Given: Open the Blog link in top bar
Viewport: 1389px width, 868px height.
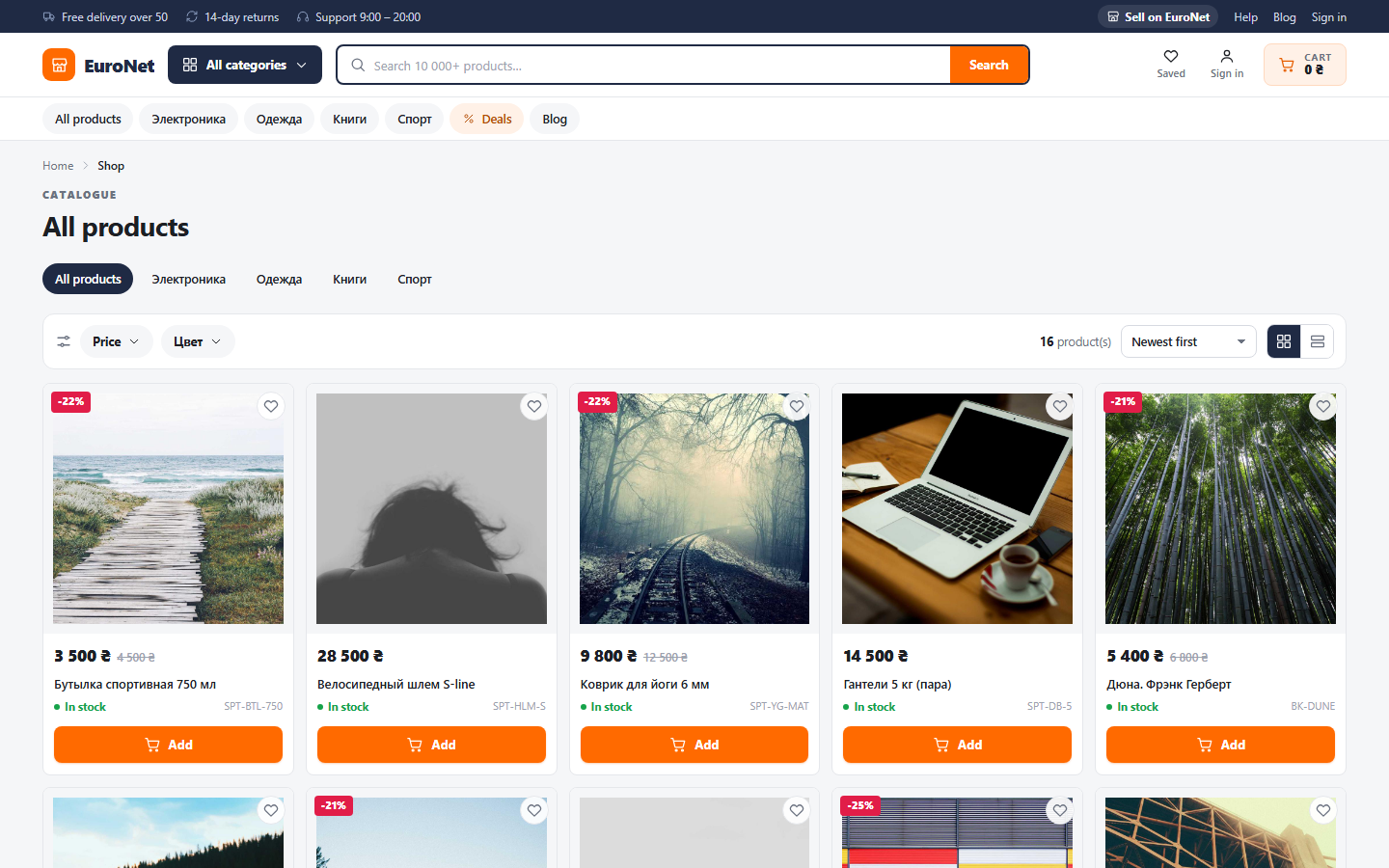Looking at the screenshot, I should (x=1284, y=16).
